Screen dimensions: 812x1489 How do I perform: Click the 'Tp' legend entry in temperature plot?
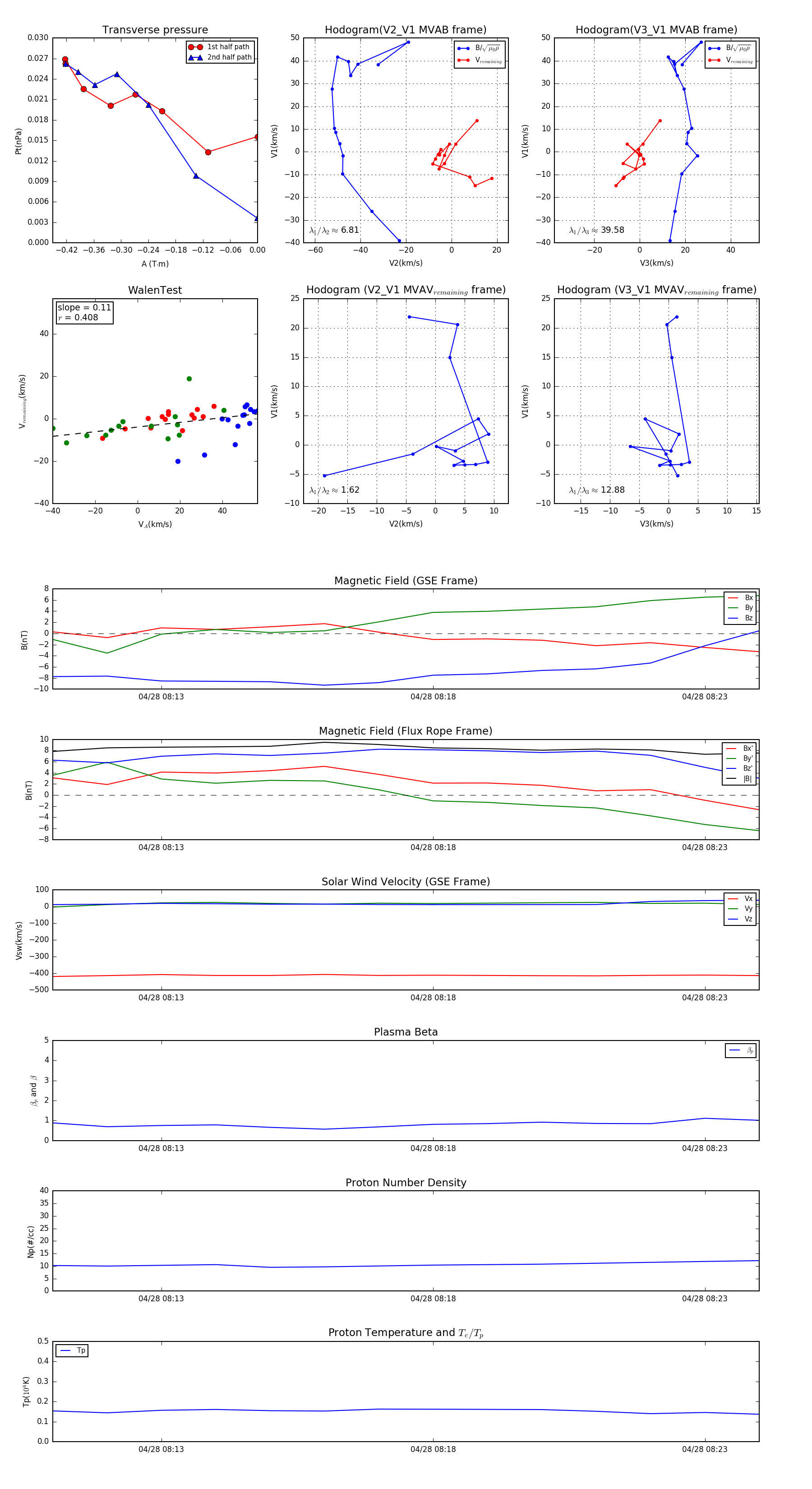[72, 1350]
